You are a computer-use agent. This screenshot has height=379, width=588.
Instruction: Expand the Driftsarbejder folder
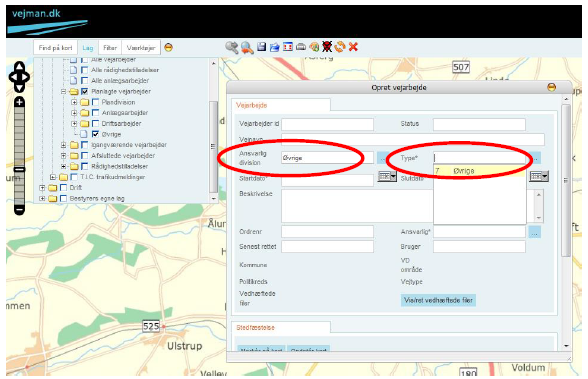tap(74, 123)
